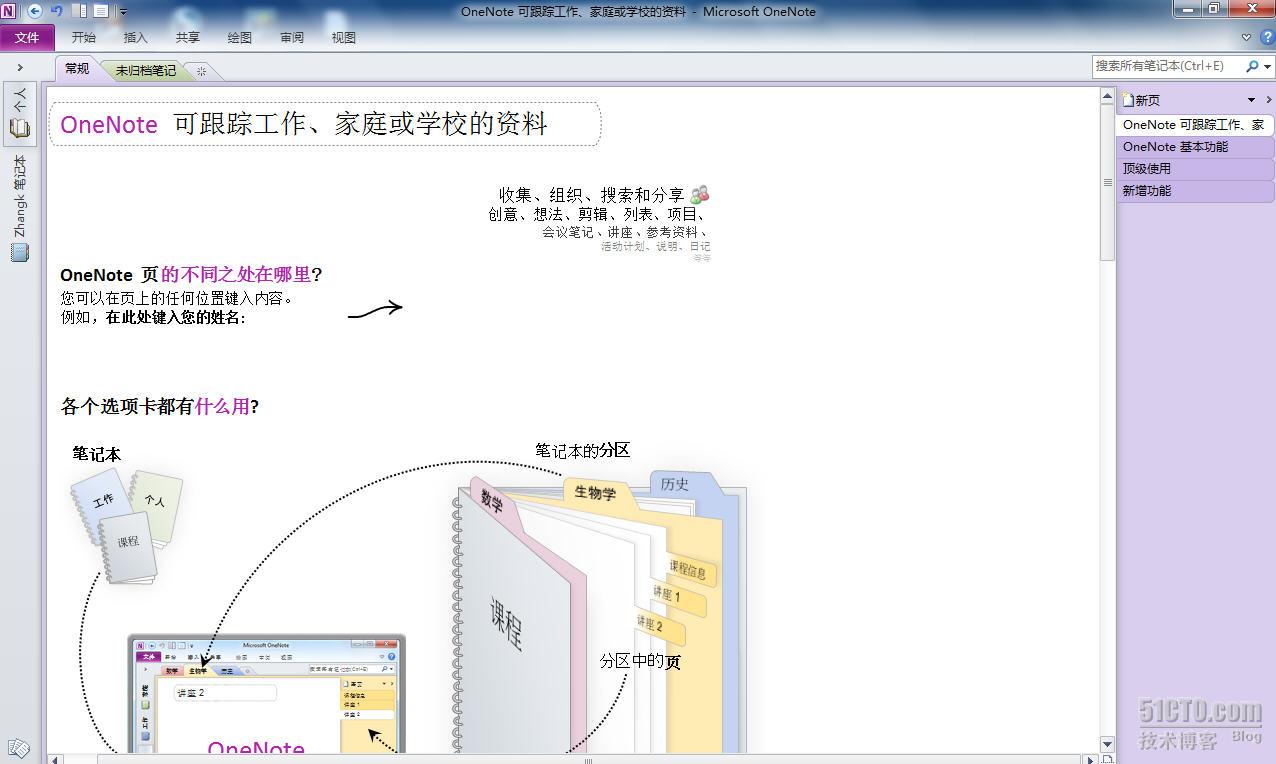Click the page title box 'OneNote 可跟踪工作'
Viewport: 1276px width, 764px height.
click(325, 124)
